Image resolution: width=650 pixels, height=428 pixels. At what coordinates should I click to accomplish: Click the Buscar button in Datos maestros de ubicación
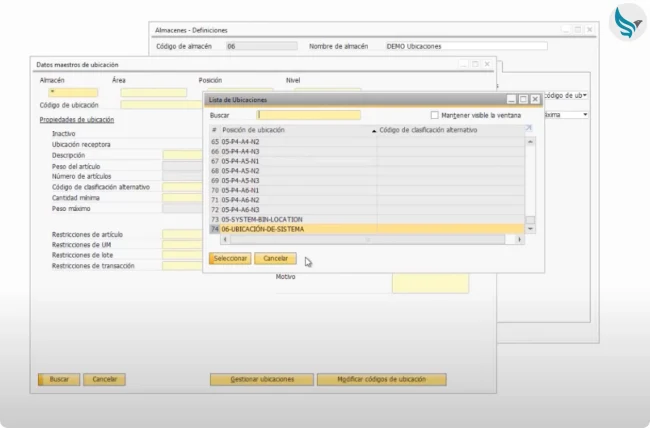coord(59,379)
